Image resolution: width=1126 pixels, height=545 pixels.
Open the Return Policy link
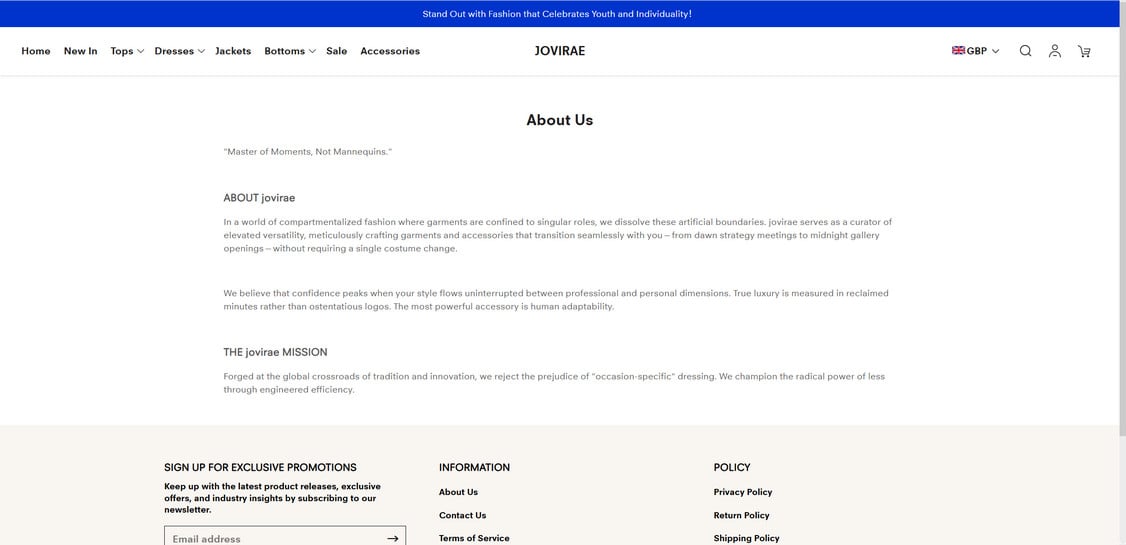[741, 515]
